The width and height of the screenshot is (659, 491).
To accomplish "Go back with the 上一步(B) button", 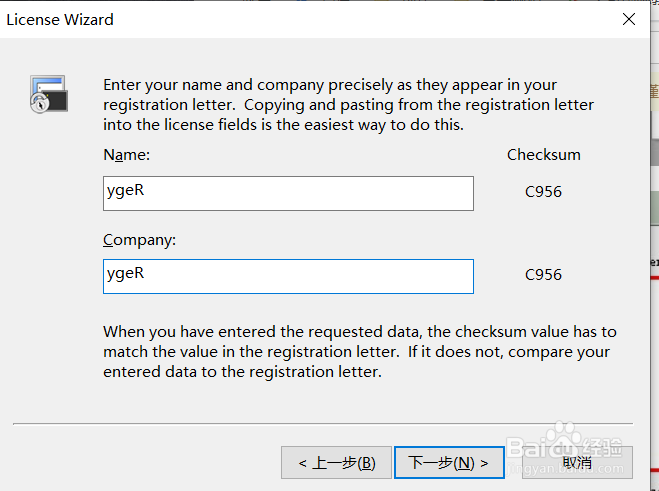I will [336, 463].
